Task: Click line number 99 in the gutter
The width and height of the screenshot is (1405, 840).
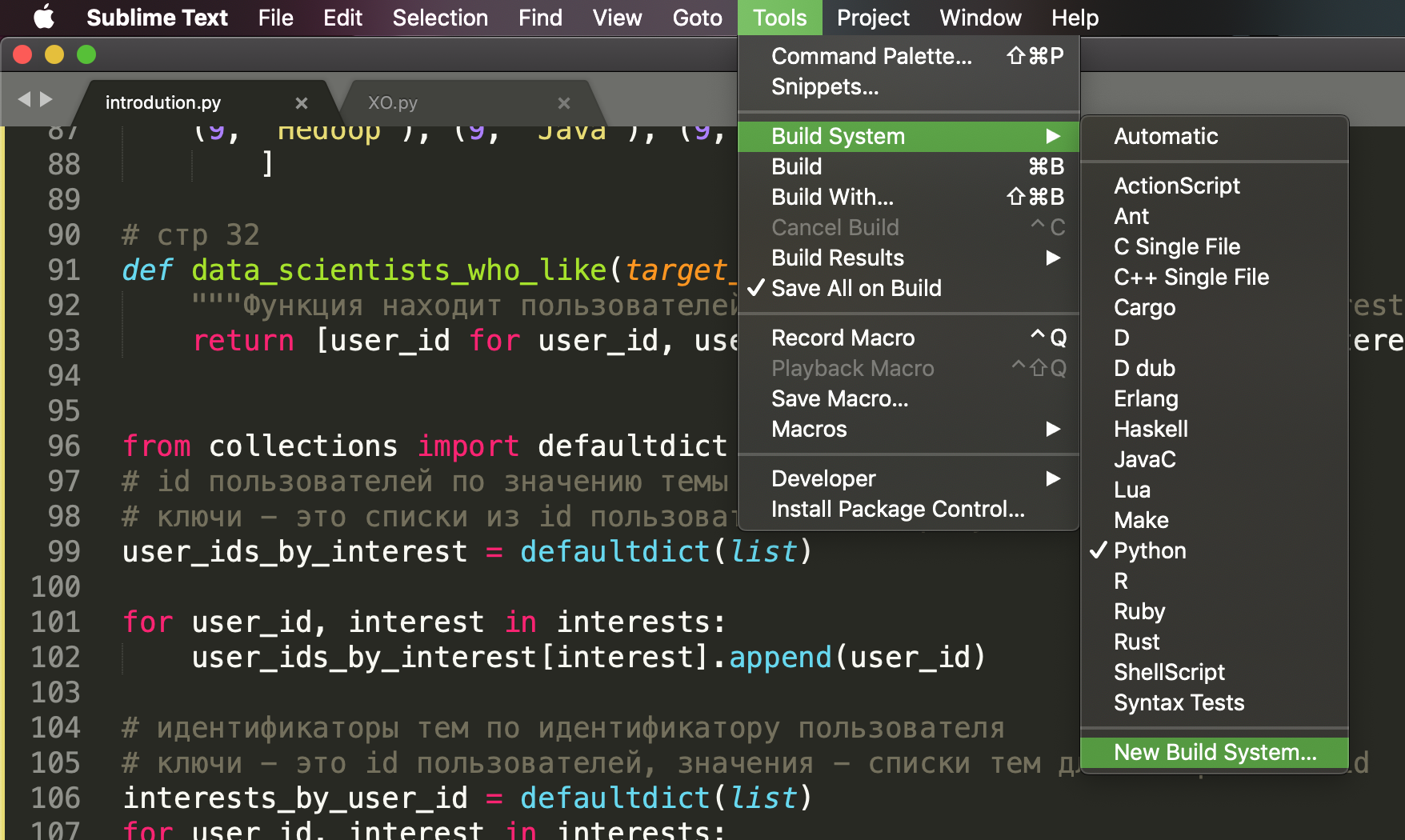Action: pyautogui.click(x=64, y=551)
